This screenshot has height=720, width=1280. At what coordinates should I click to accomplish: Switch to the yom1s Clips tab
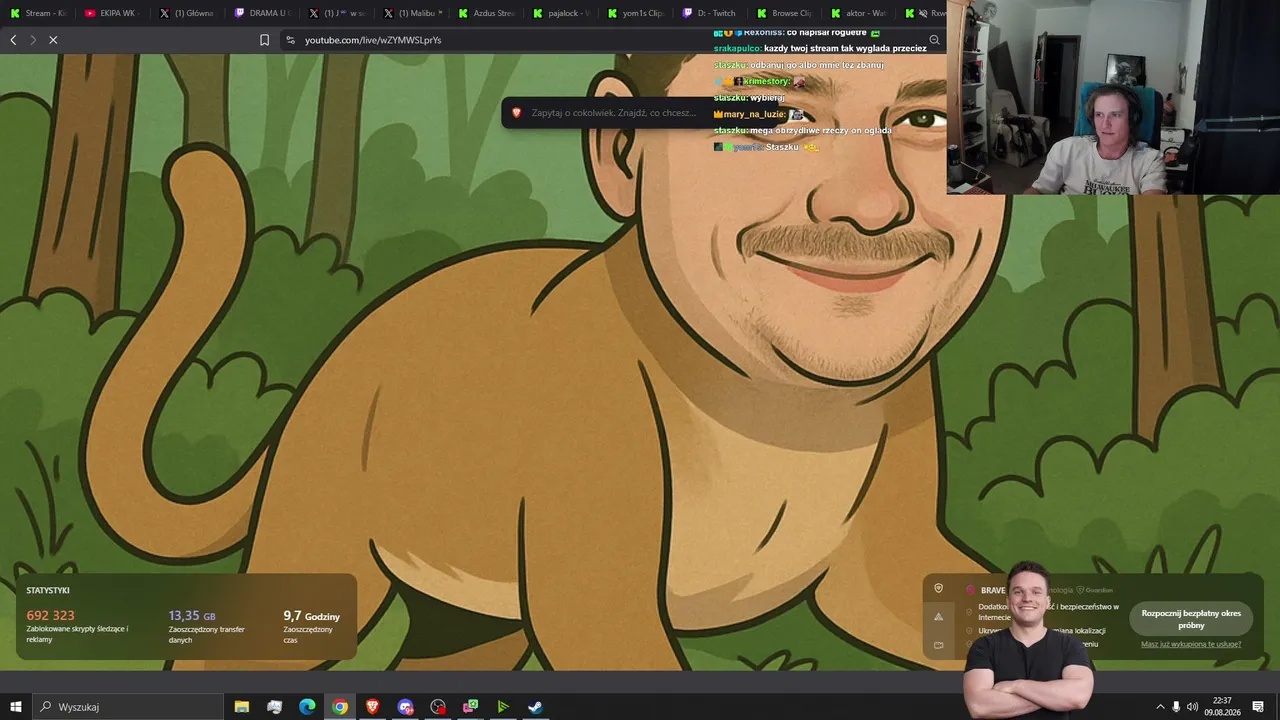tap(634, 13)
